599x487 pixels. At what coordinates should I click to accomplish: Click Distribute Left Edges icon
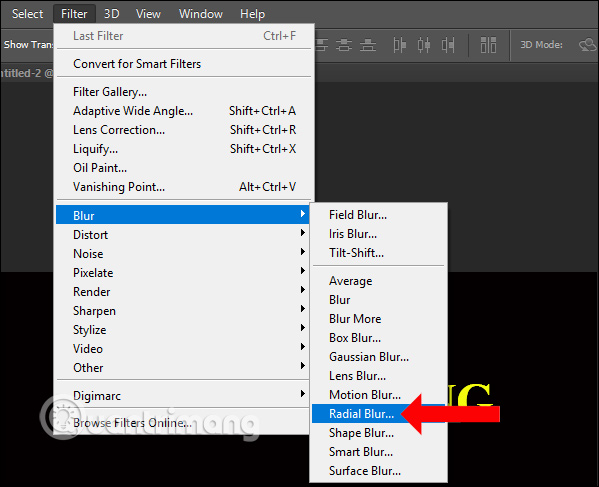[x=400, y=45]
